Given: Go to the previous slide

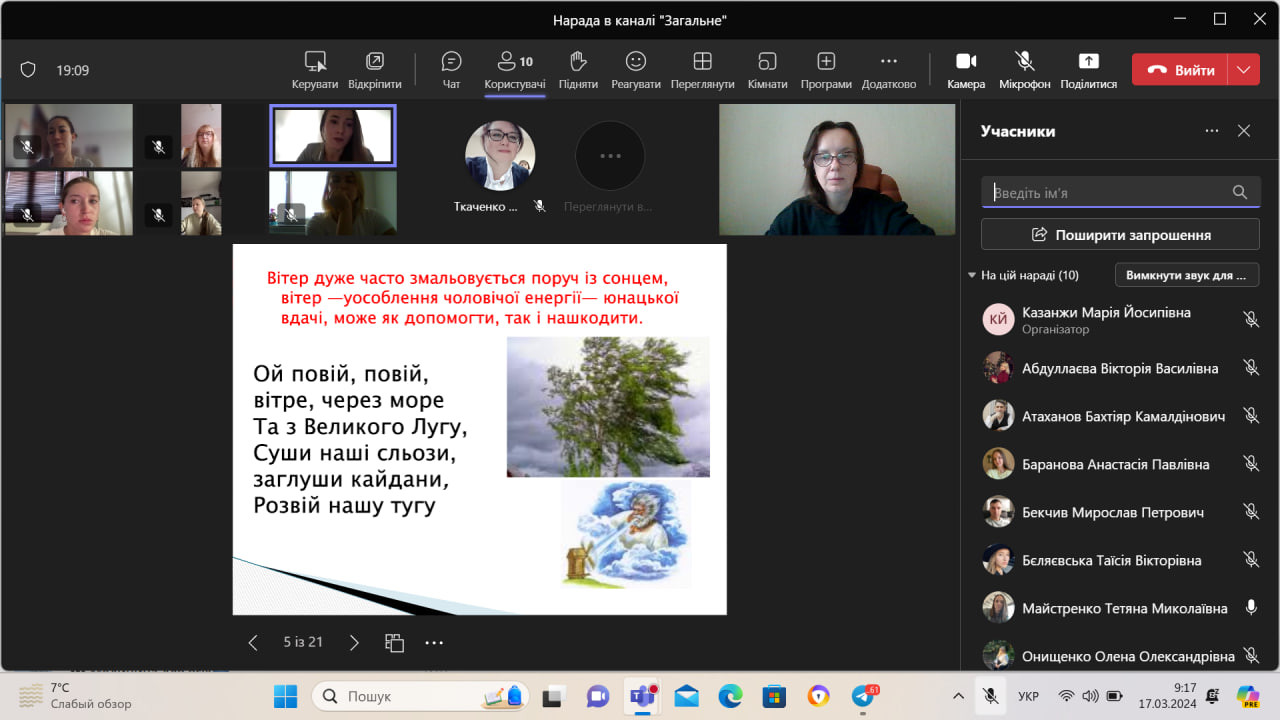Looking at the screenshot, I should point(253,643).
